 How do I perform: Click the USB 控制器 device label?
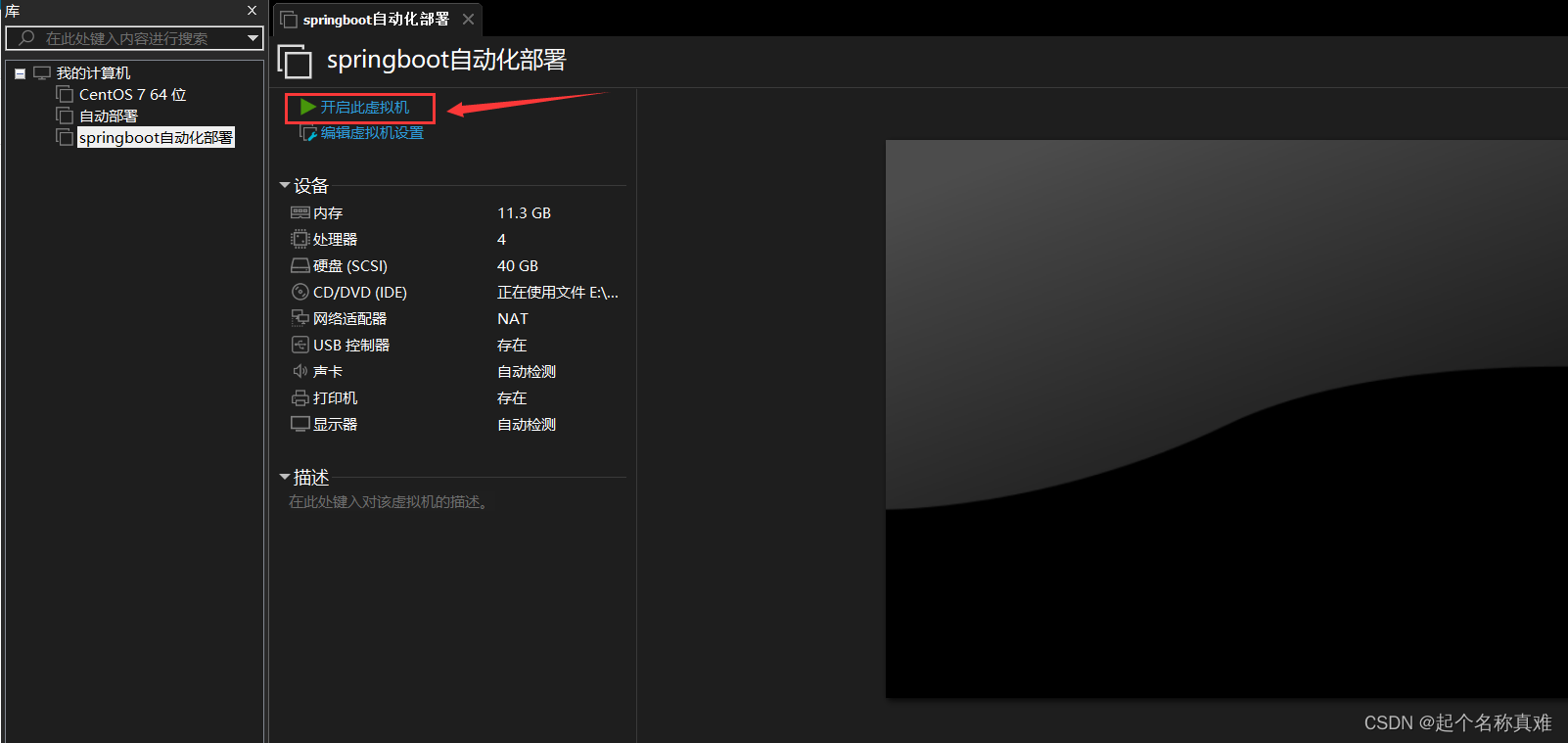pyautogui.click(x=351, y=345)
